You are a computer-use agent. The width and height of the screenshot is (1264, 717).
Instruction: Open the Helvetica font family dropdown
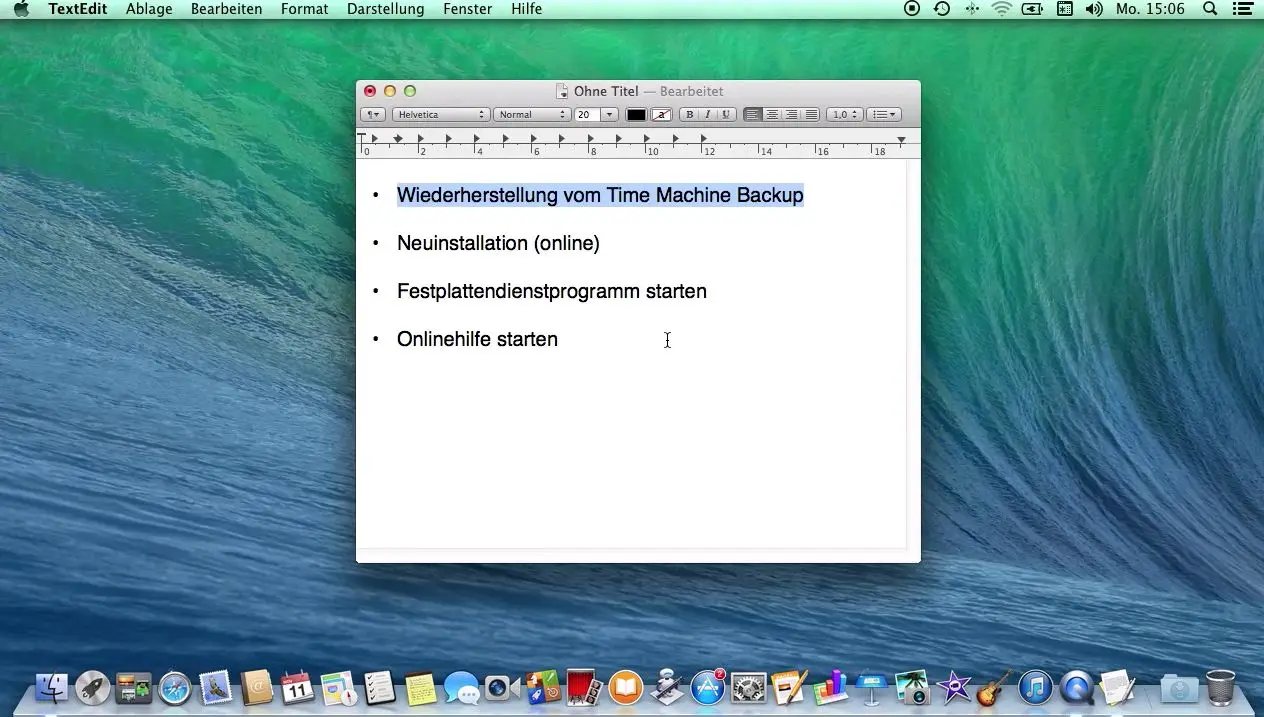[440, 115]
